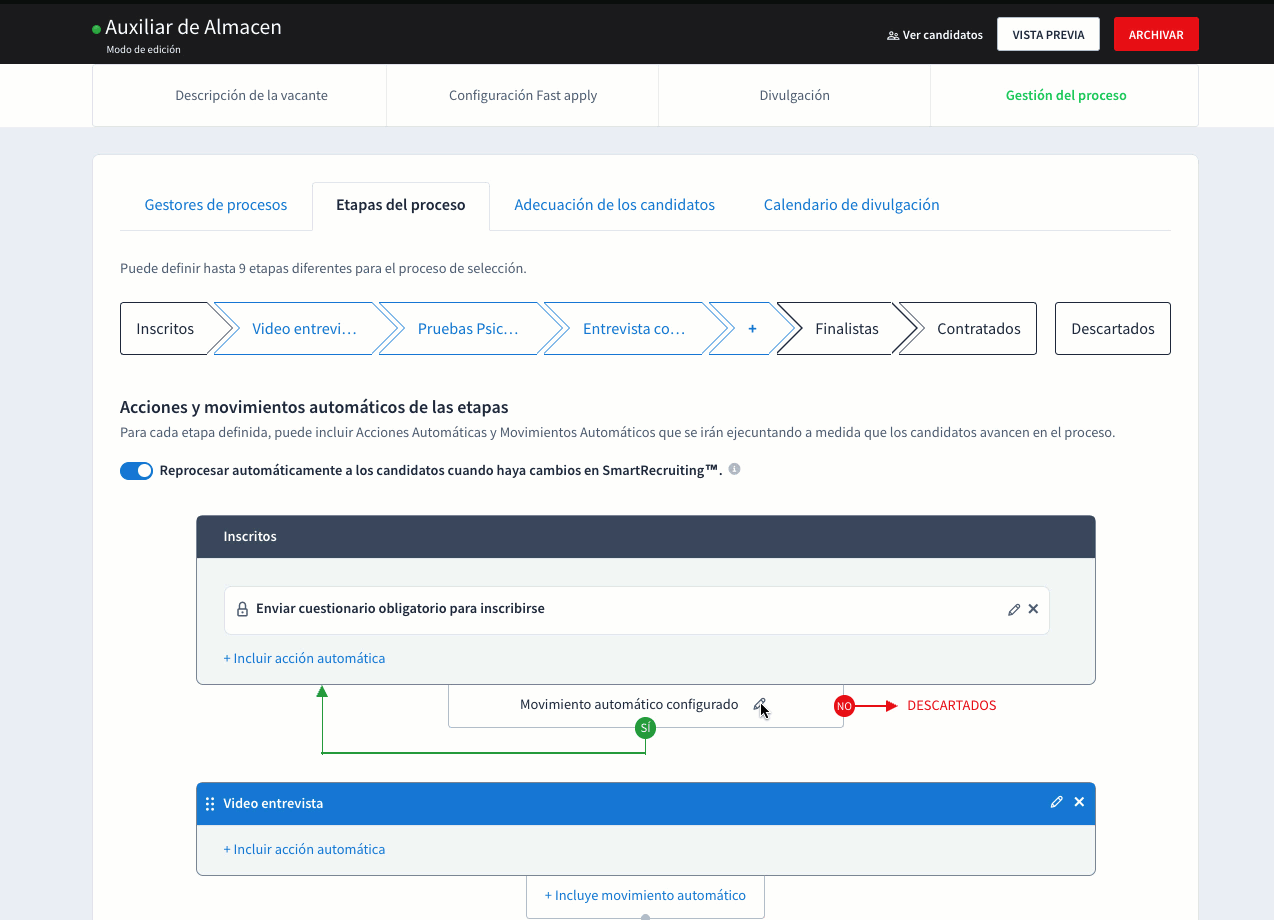Screen dimensions: 1274x920
Task: Toggle off automatic reprocessing of candidates
Action: pos(136,470)
